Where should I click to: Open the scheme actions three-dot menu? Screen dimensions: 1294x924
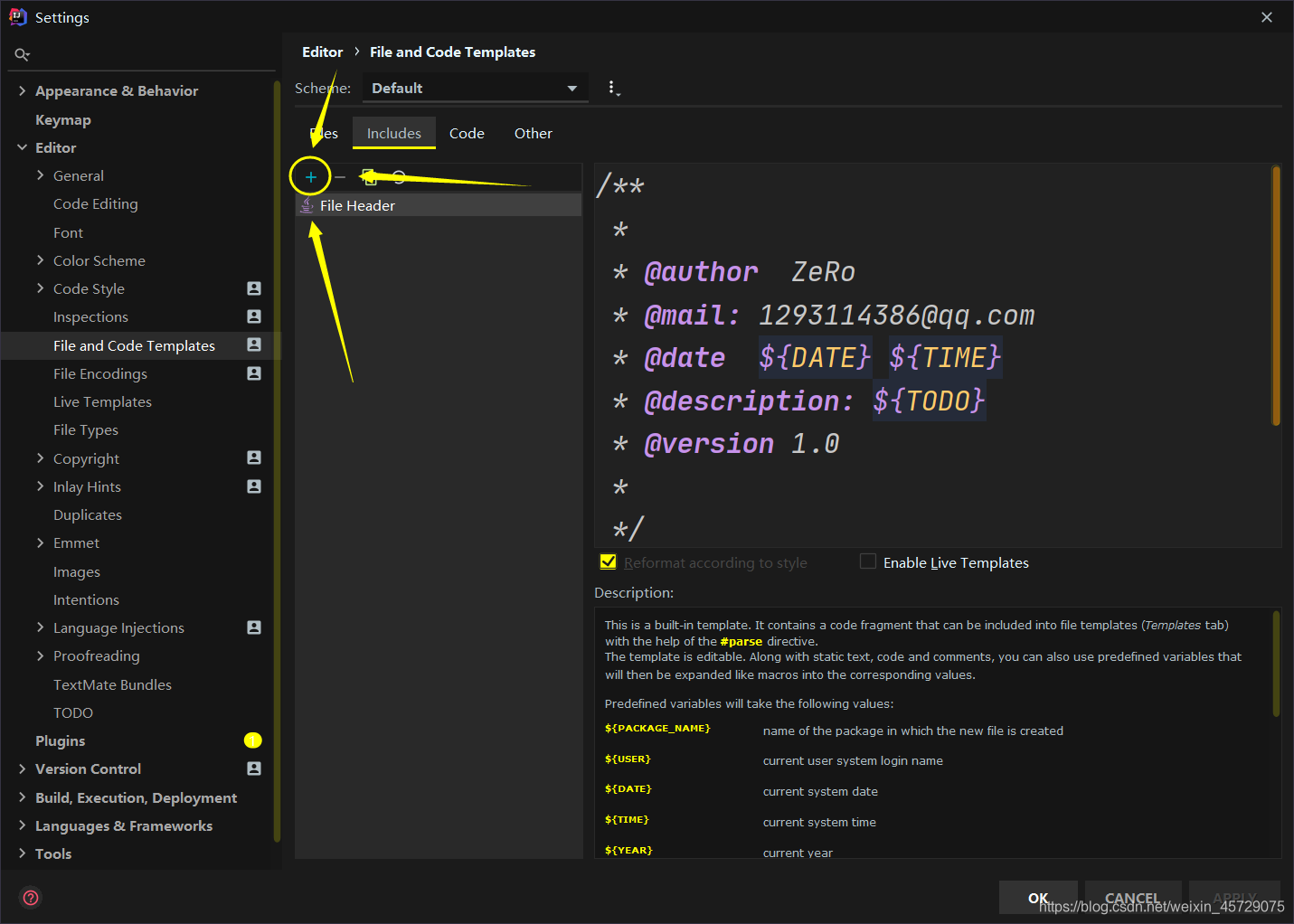pos(613,88)
